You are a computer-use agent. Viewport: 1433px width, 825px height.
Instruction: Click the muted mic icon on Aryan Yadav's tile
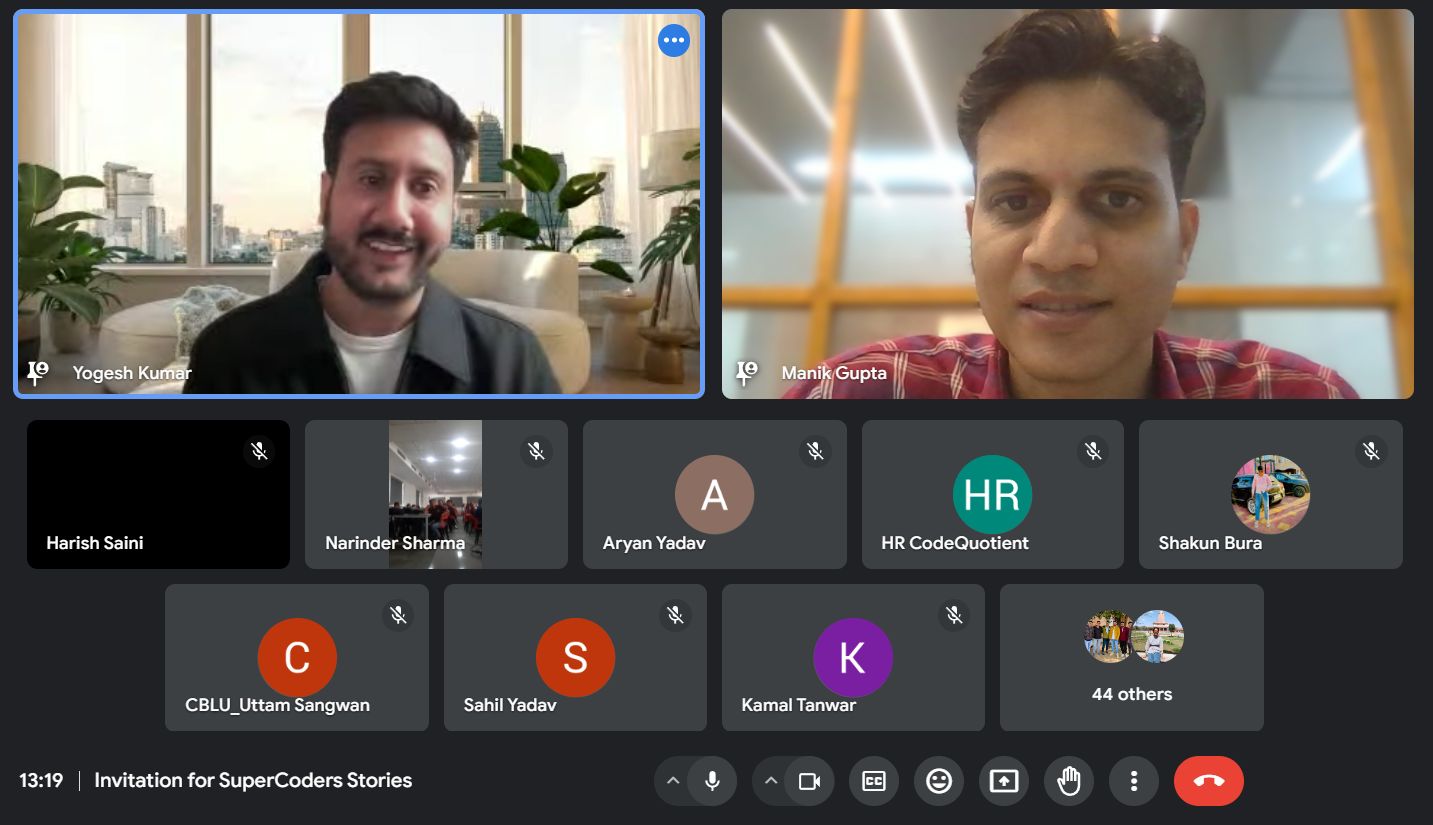coord(815,452)
